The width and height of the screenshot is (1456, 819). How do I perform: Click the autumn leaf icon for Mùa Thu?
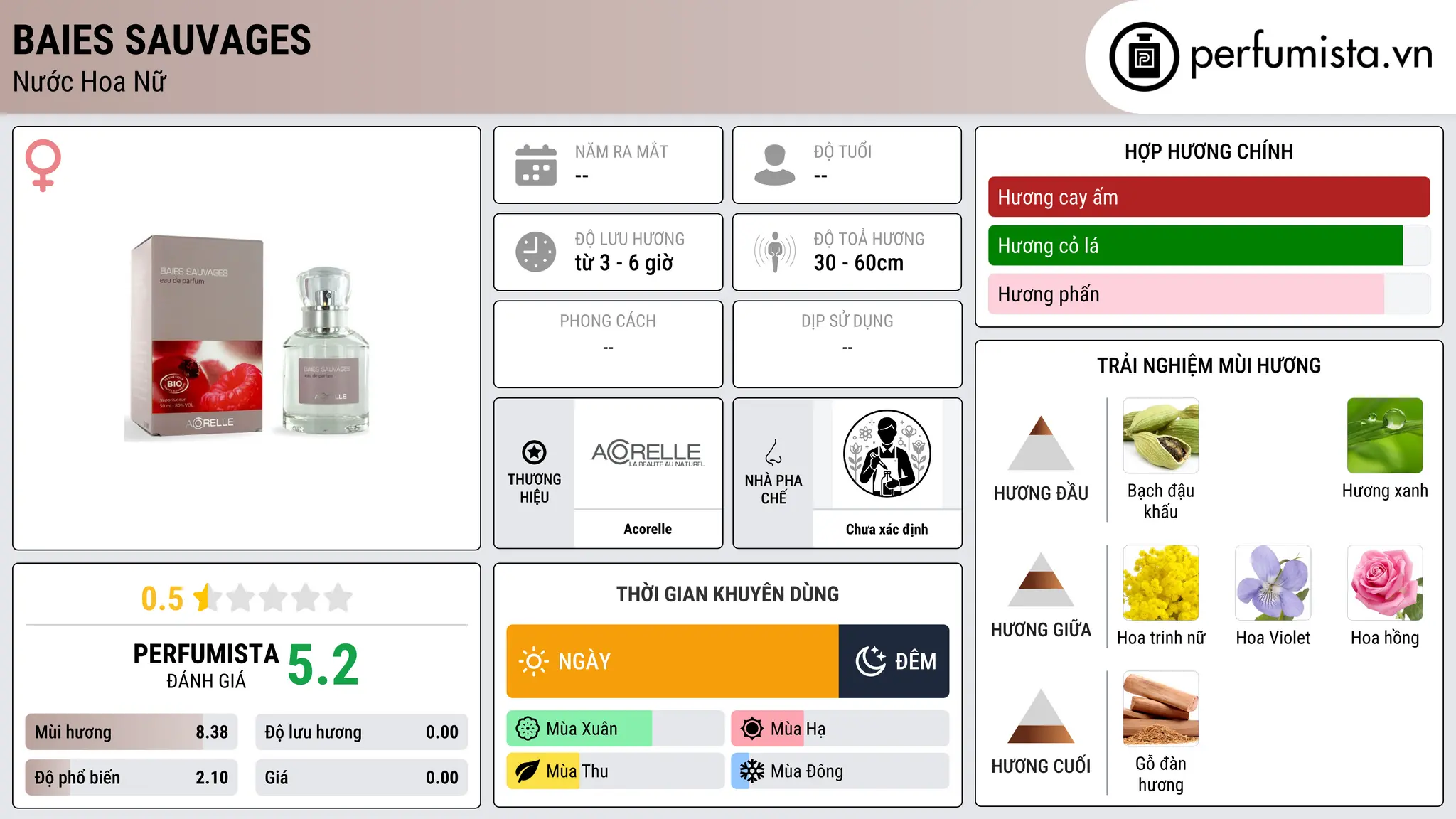pyautogui.click(x=528, y=771)
